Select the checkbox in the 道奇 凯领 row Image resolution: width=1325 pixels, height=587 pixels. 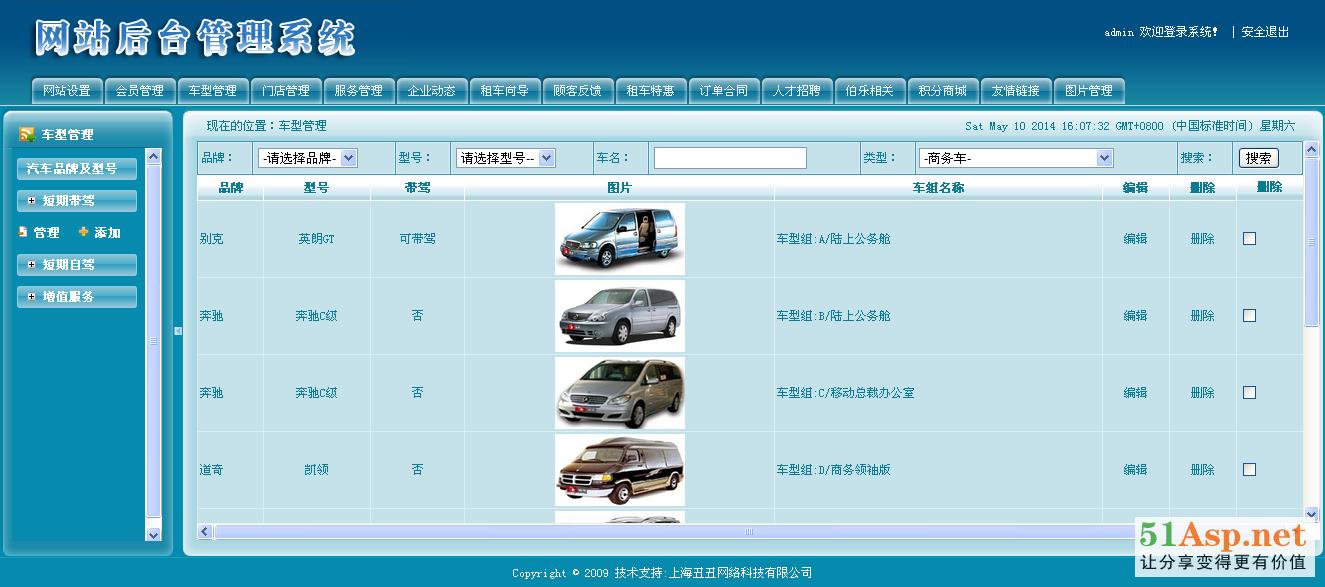coord(1249,470)
